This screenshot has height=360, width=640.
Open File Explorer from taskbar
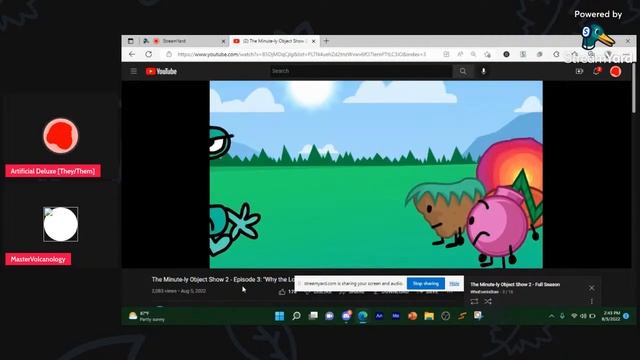tap(429, 316)
